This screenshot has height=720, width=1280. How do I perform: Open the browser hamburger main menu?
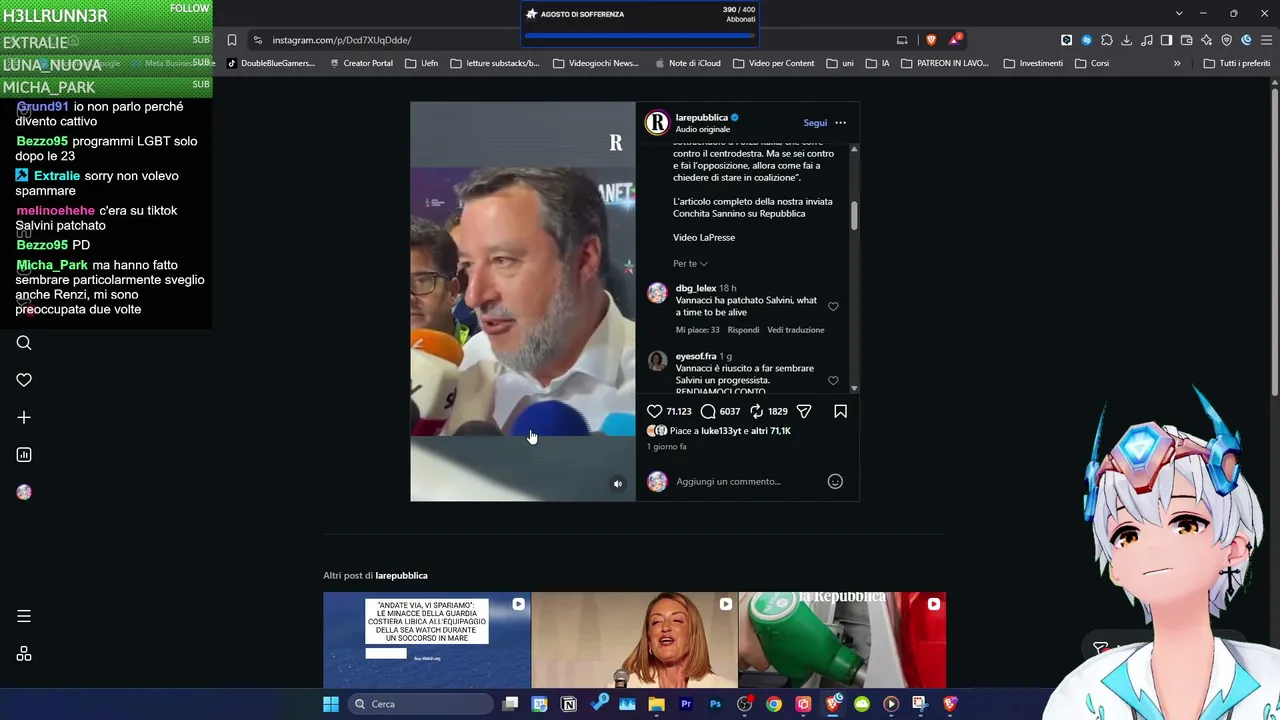click(x=1265, y=40)
